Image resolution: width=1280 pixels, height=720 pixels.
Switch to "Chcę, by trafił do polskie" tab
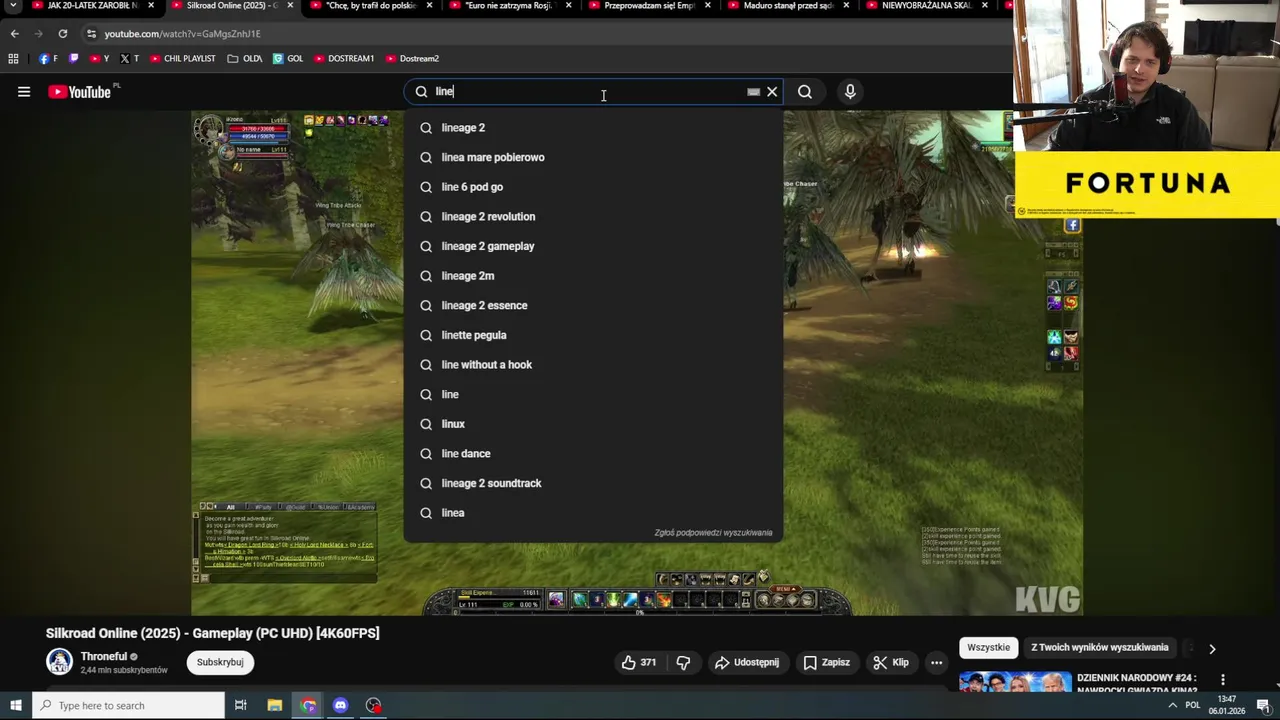click(369, 6)
